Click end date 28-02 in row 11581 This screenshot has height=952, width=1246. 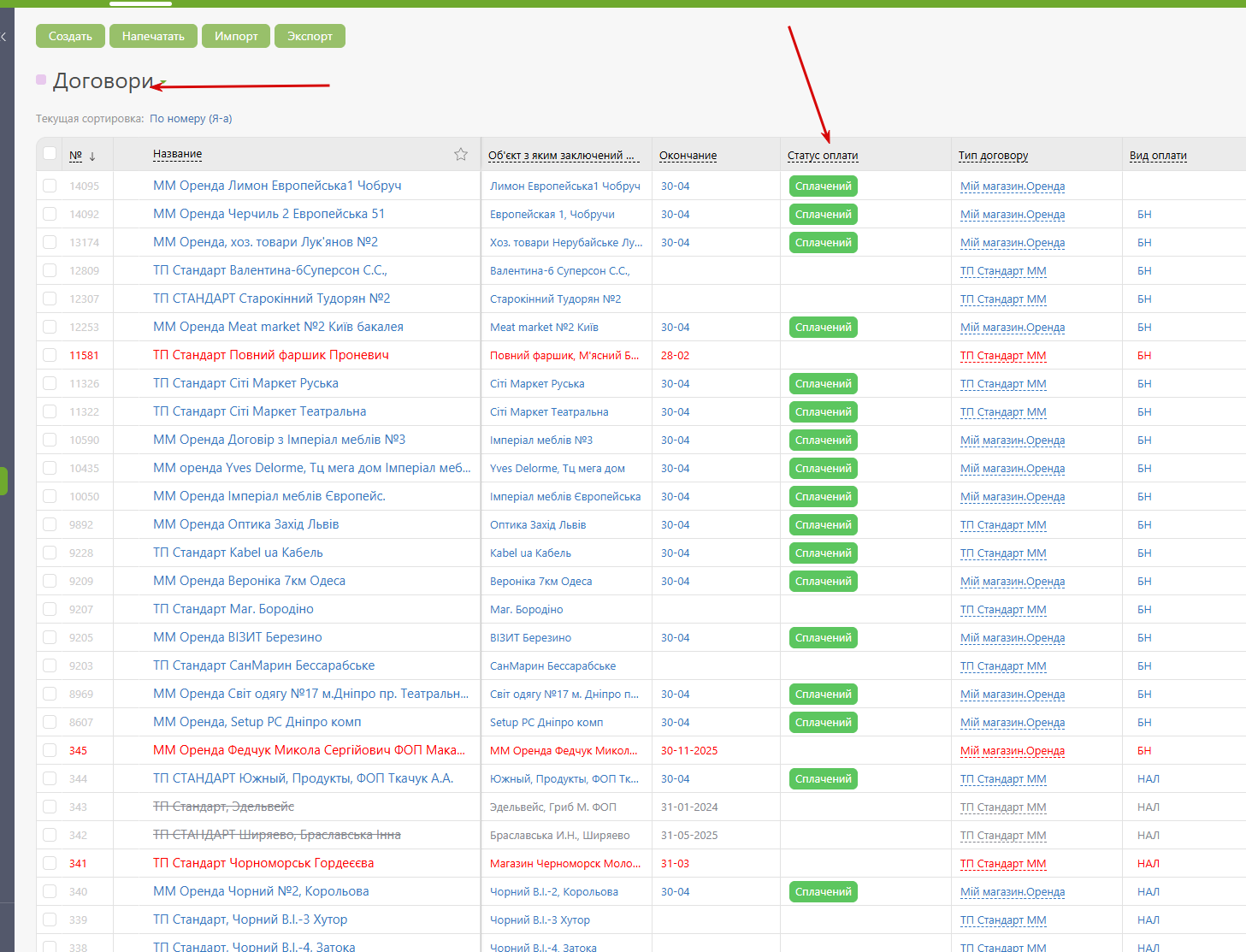675,356
